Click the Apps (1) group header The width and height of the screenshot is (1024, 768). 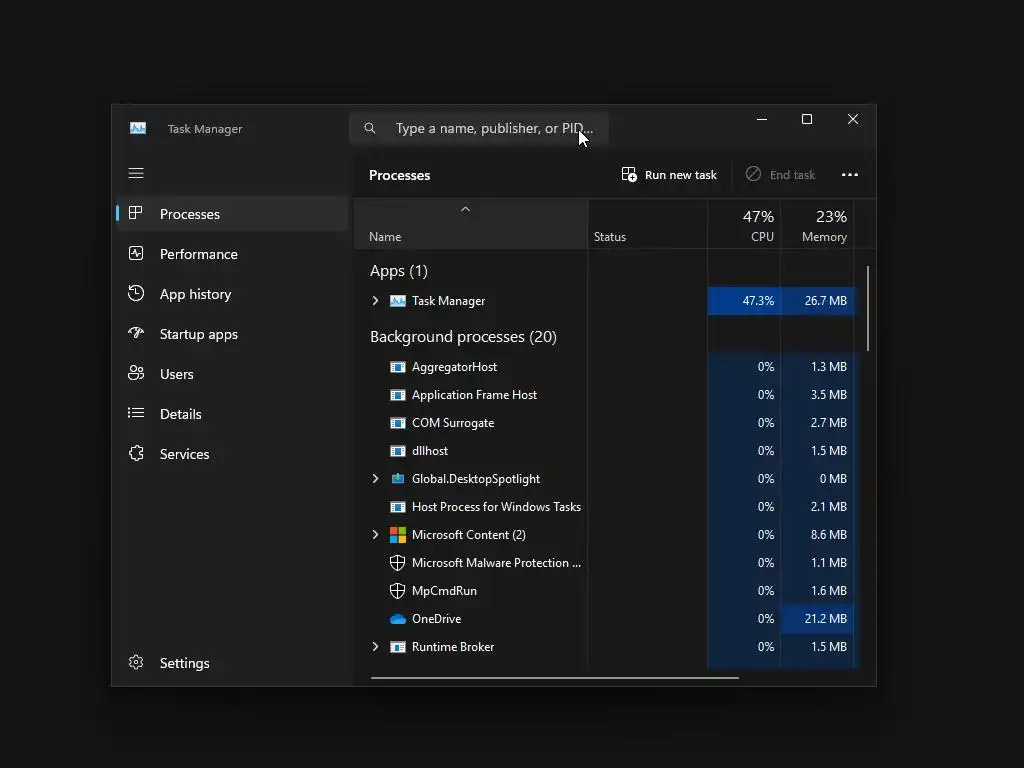tap(398, 271)
